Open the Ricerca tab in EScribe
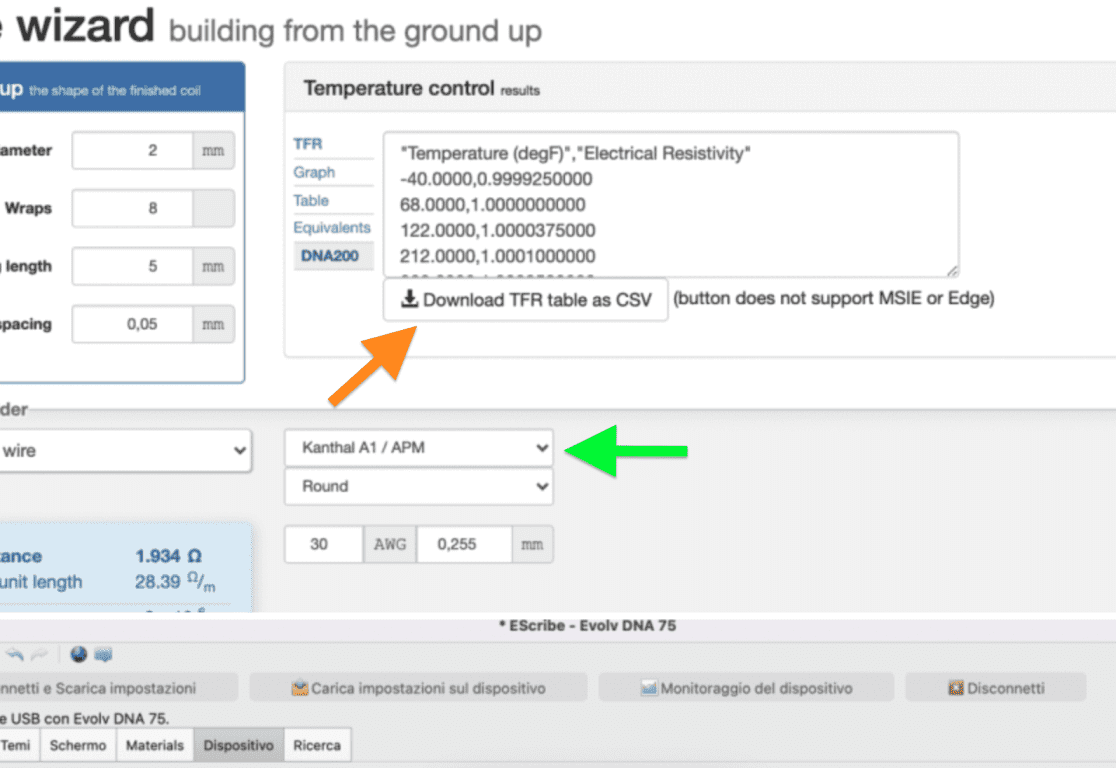The height and width of the screenshot is (768, 1116). (317, 745)
